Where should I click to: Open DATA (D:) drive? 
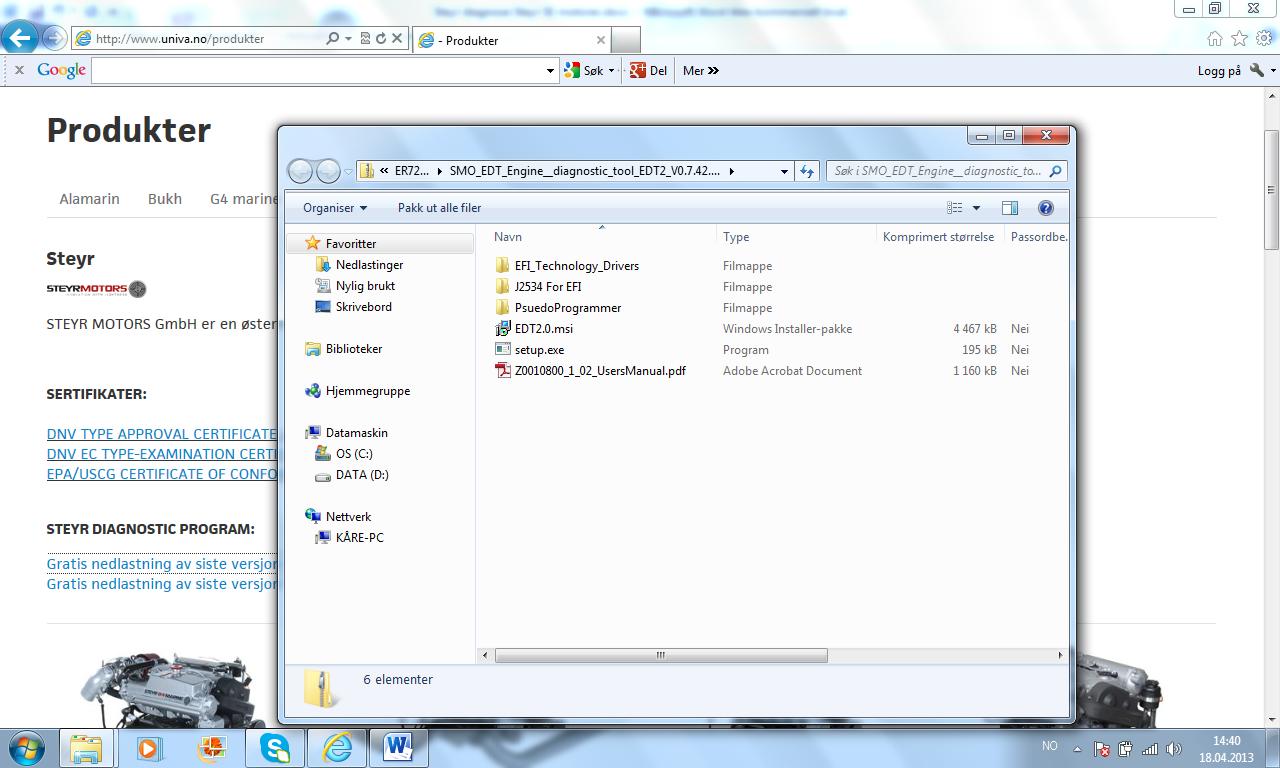(362, 475)
